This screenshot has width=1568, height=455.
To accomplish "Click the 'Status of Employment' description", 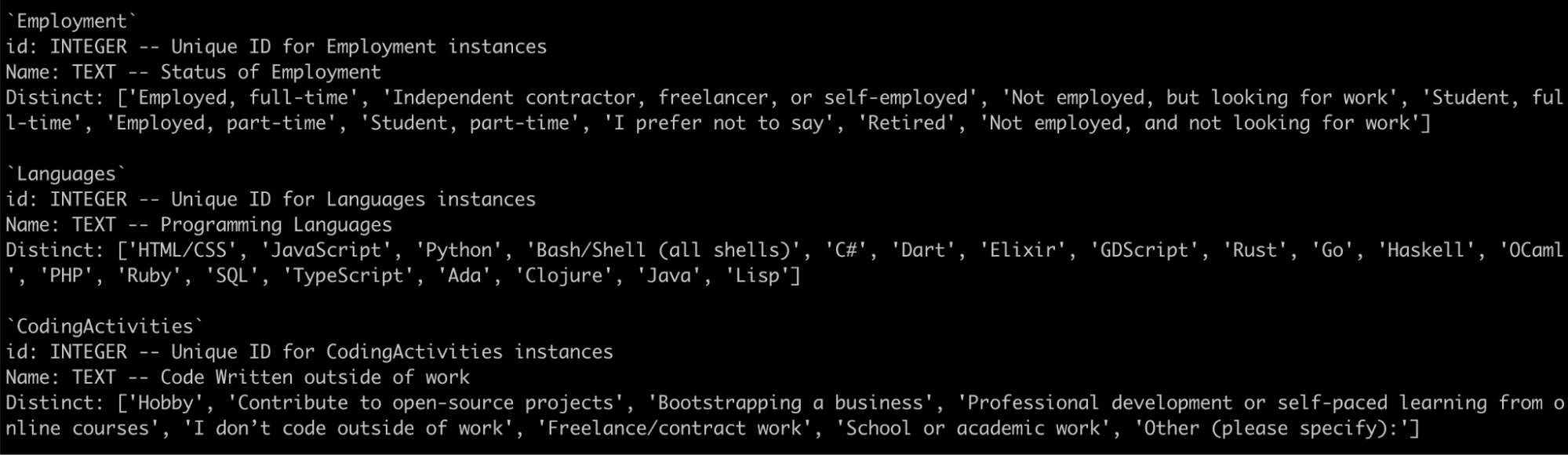I will (x=271, y=72).
